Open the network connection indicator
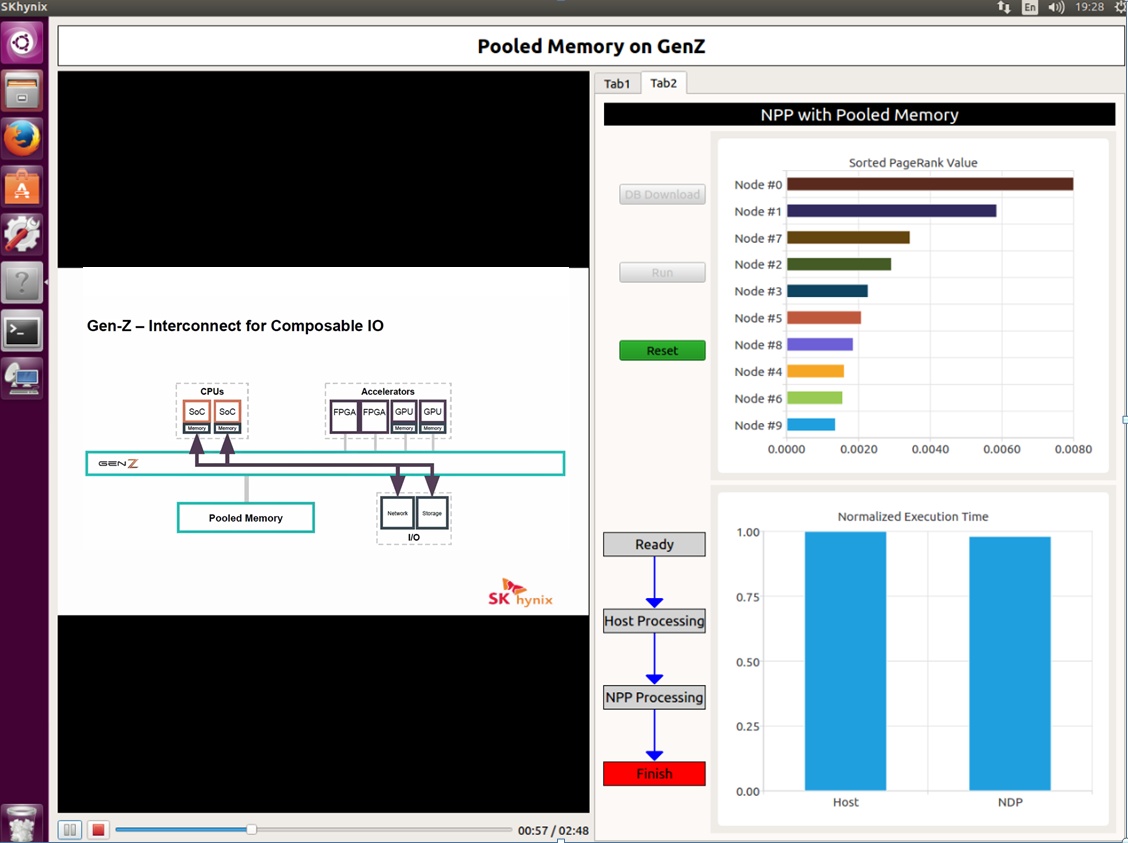1128x843 pixels. (x=1004, y=7)
